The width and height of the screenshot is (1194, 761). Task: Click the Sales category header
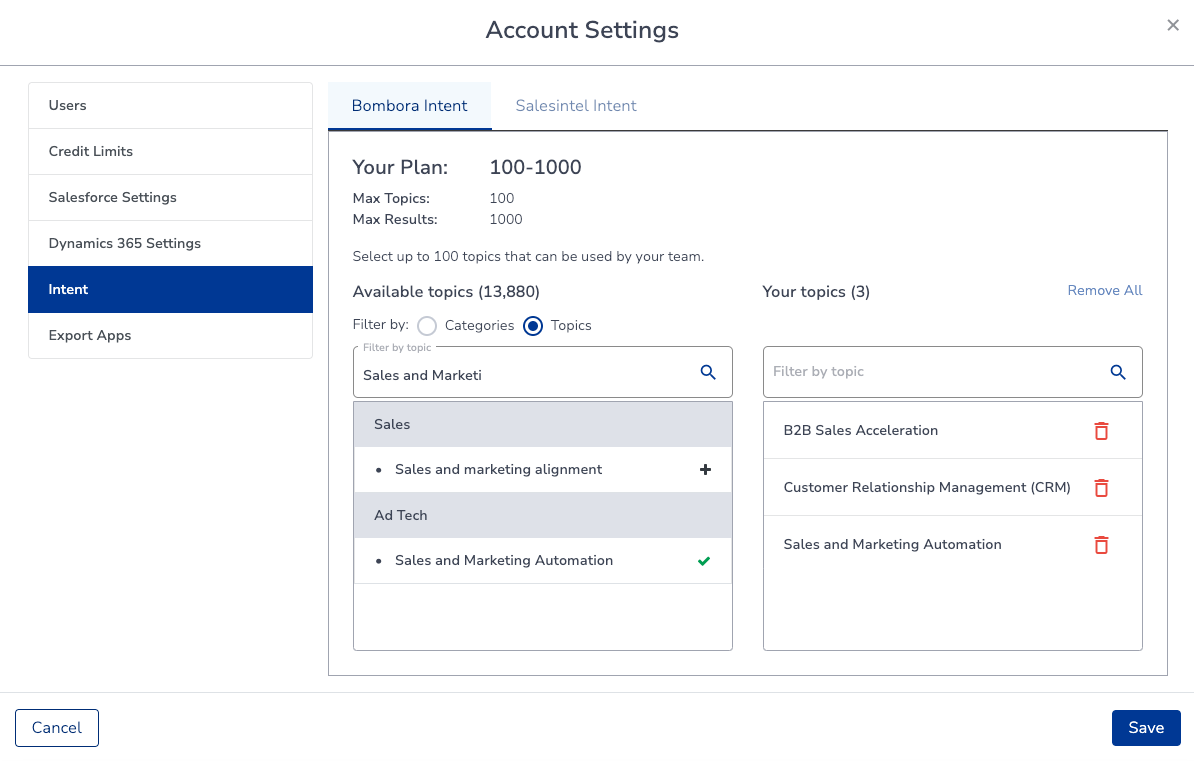(543, 424)
